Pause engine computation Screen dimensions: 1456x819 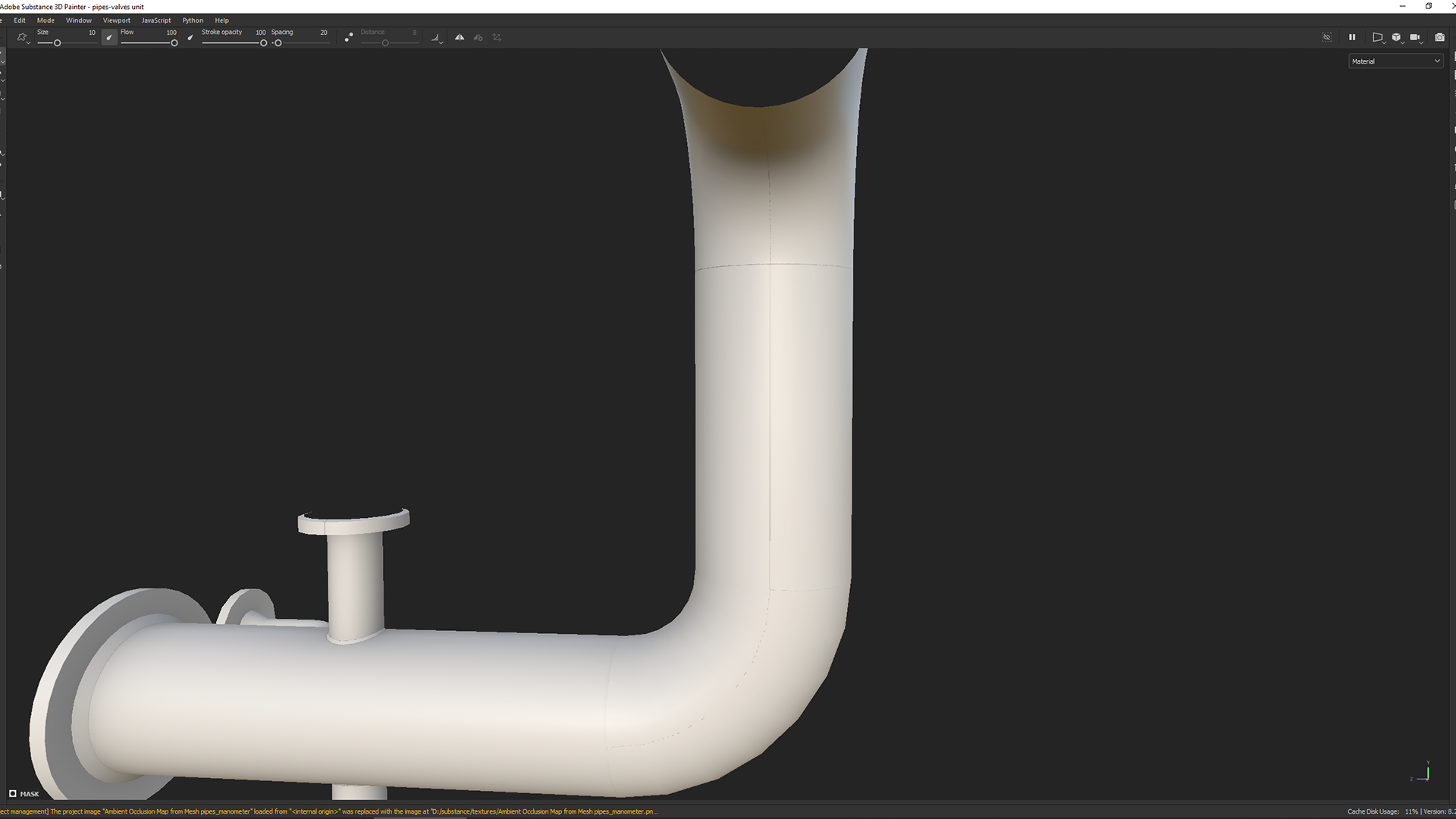(x=1352, y=37)
